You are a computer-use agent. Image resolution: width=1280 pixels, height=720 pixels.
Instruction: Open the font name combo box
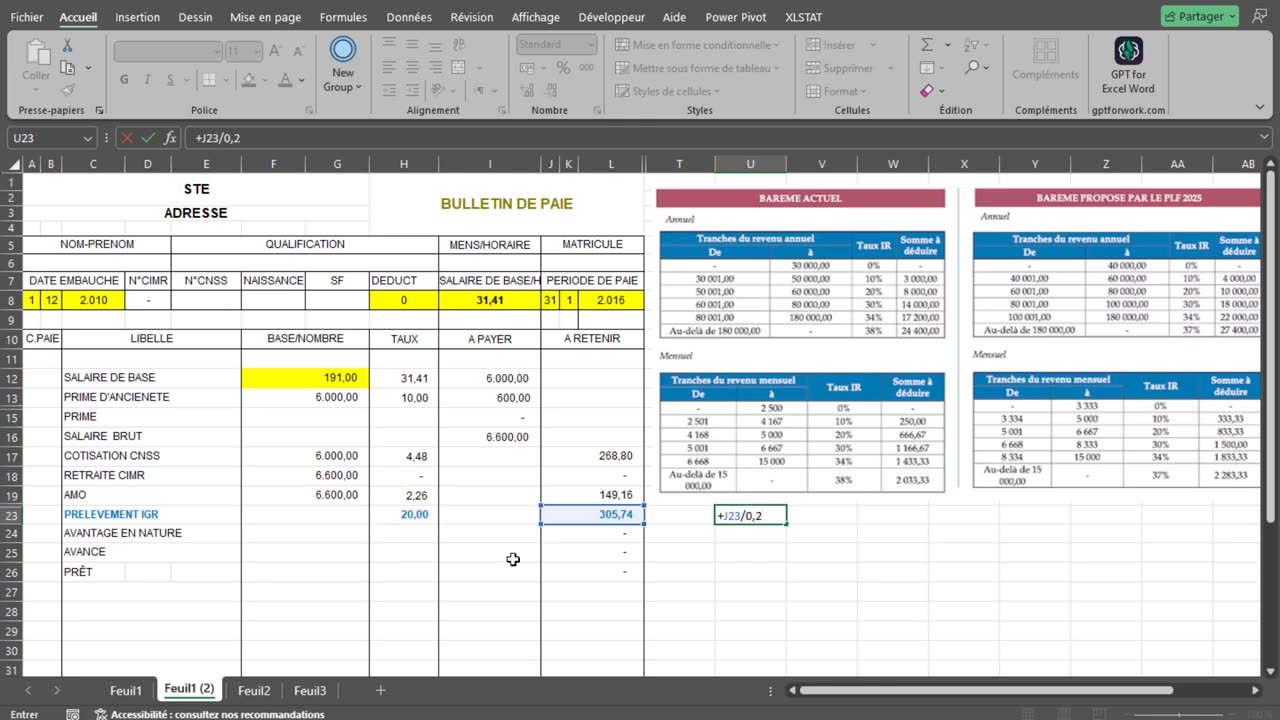click(x=168, y=51)
